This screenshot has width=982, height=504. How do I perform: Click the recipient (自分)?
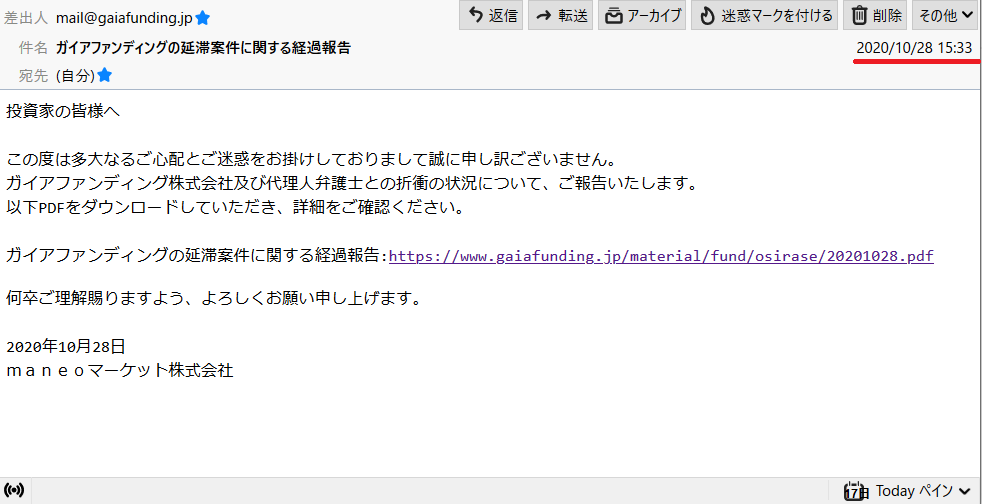[x=75, y=76]
